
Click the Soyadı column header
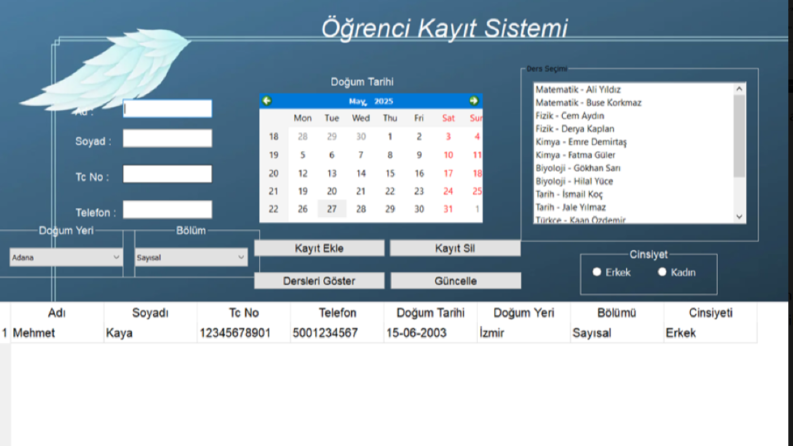click(150, 313)
